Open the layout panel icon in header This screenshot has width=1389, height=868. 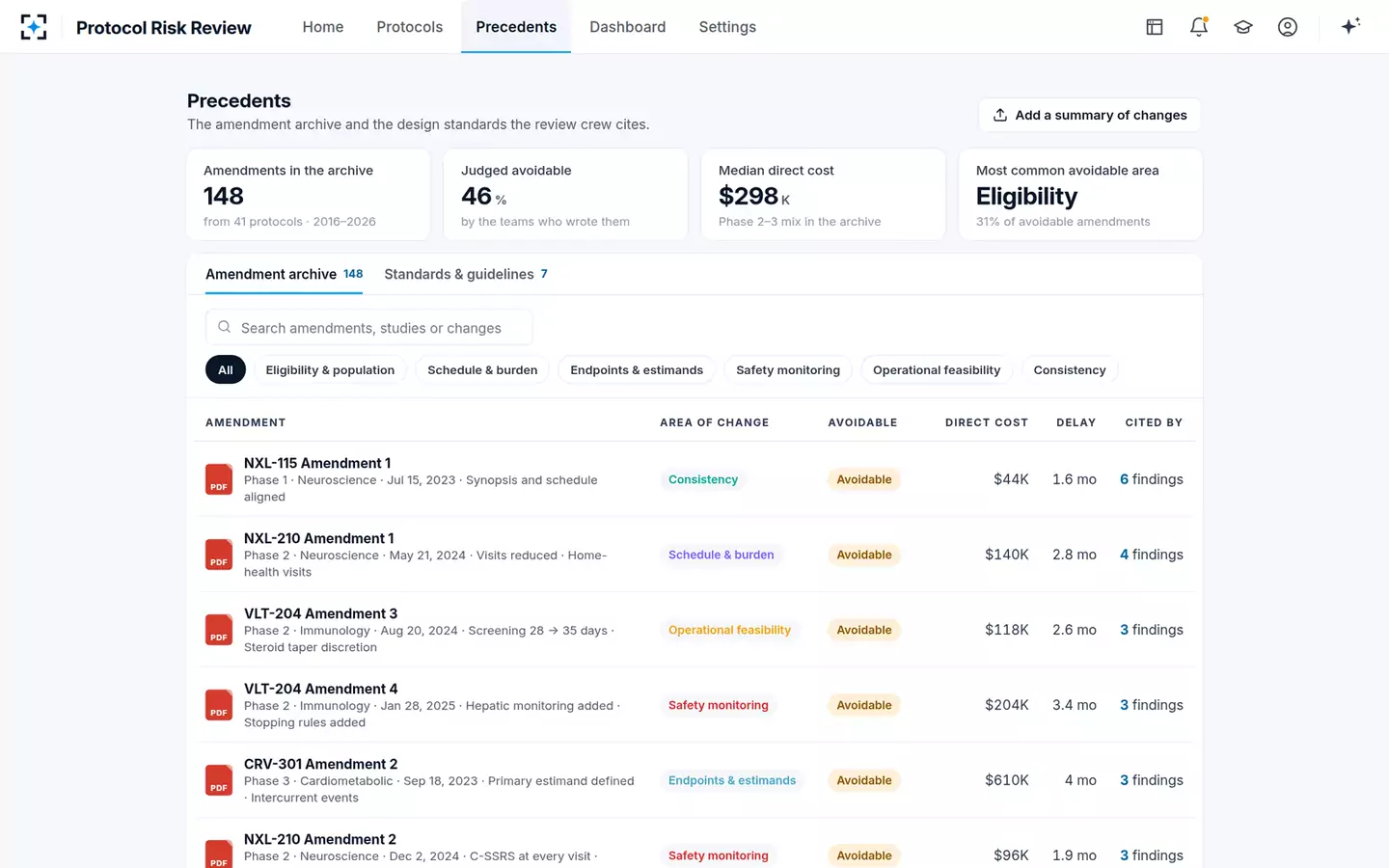point(1155,27)
